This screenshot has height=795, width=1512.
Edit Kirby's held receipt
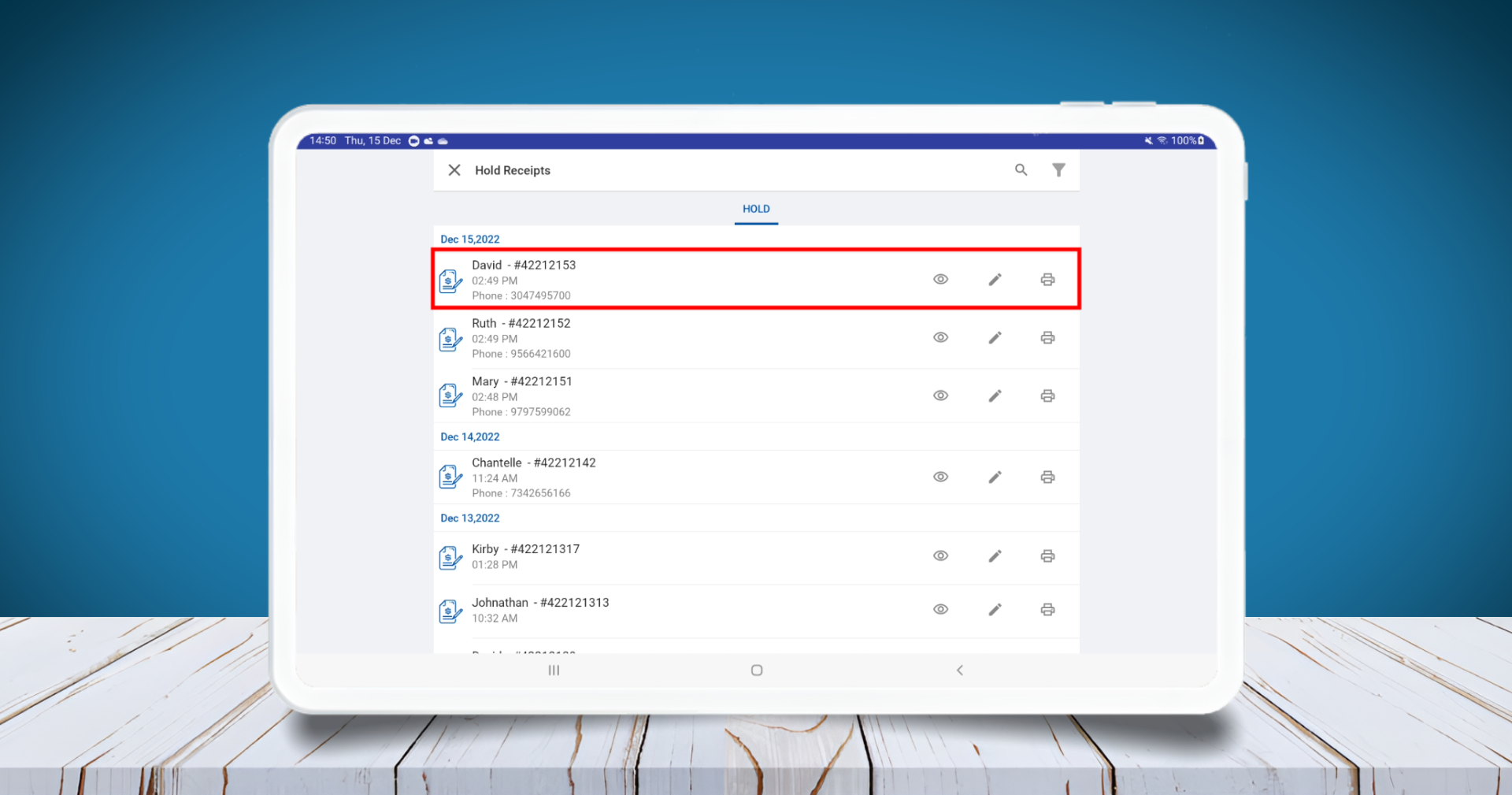[x=995, y=556]
